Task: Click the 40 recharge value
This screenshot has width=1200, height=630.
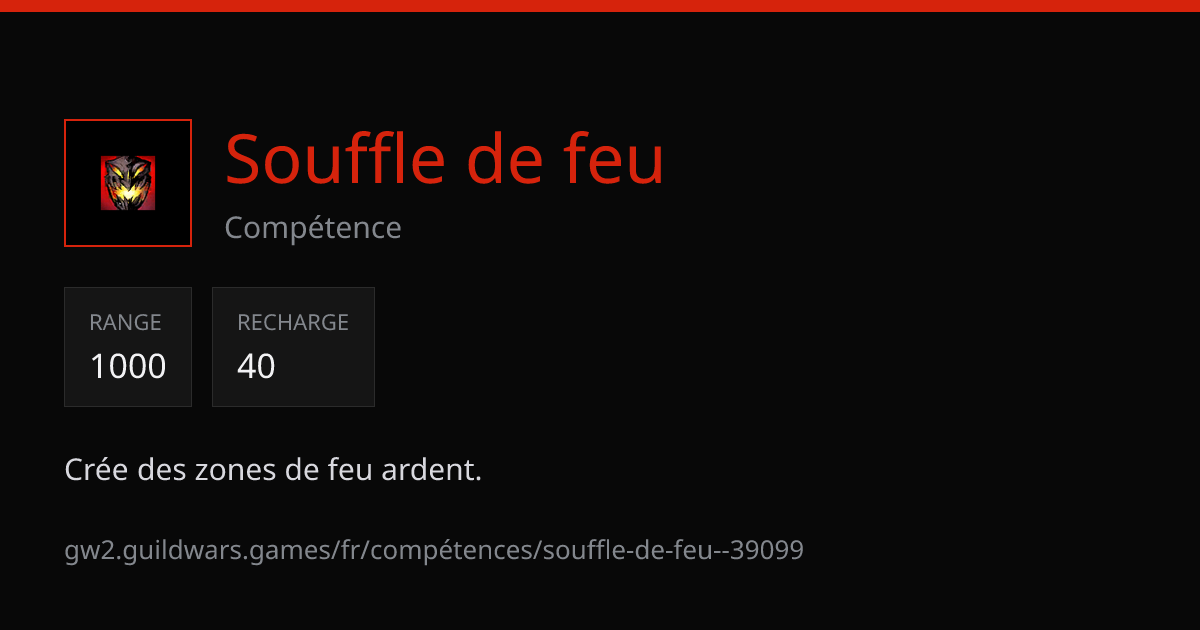Action: [x=256, y=366]
